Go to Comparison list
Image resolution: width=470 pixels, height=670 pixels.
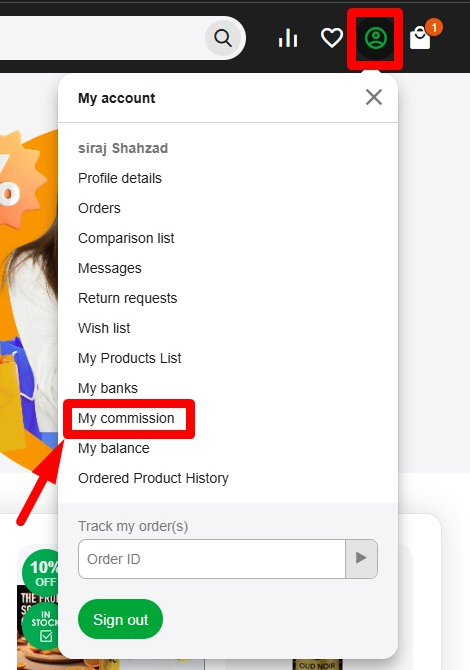coord(126,238)
